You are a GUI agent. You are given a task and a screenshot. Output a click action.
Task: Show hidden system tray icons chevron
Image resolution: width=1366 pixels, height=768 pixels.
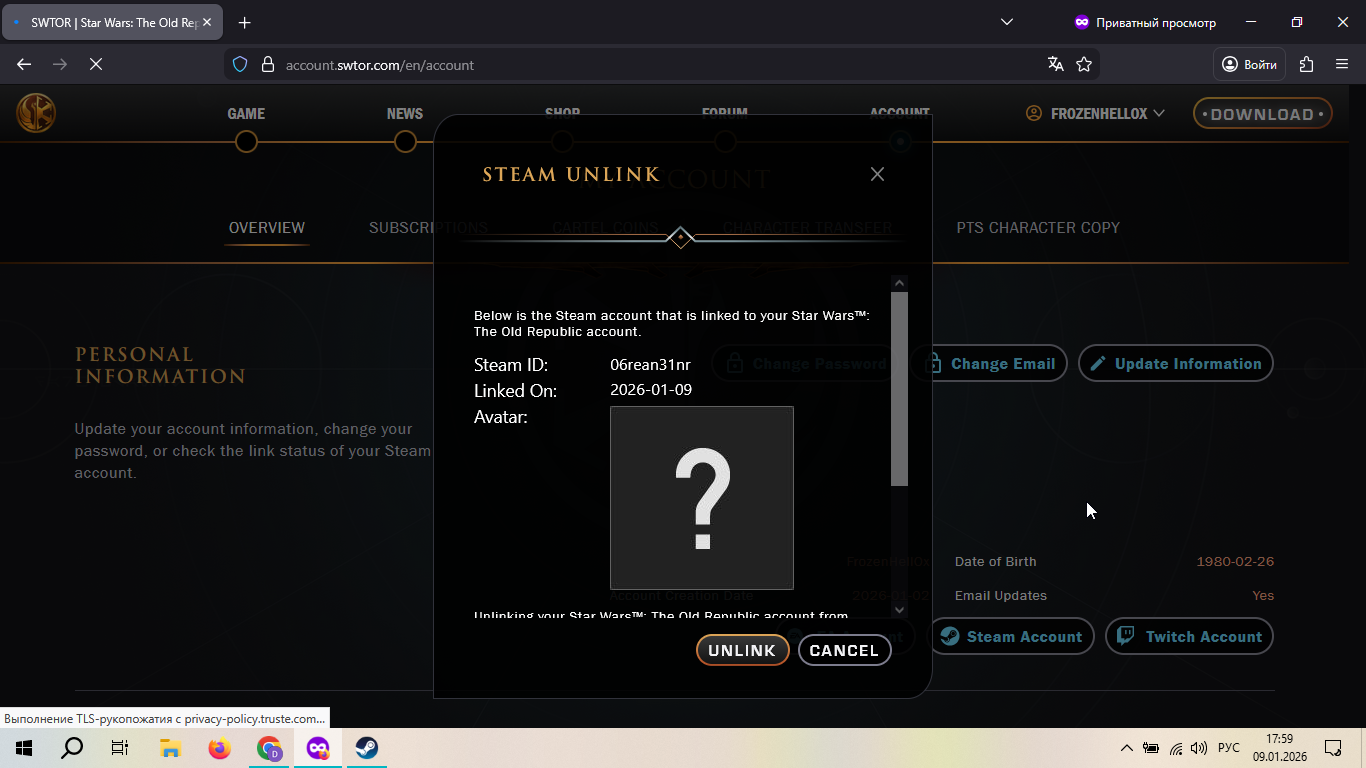1127,748
